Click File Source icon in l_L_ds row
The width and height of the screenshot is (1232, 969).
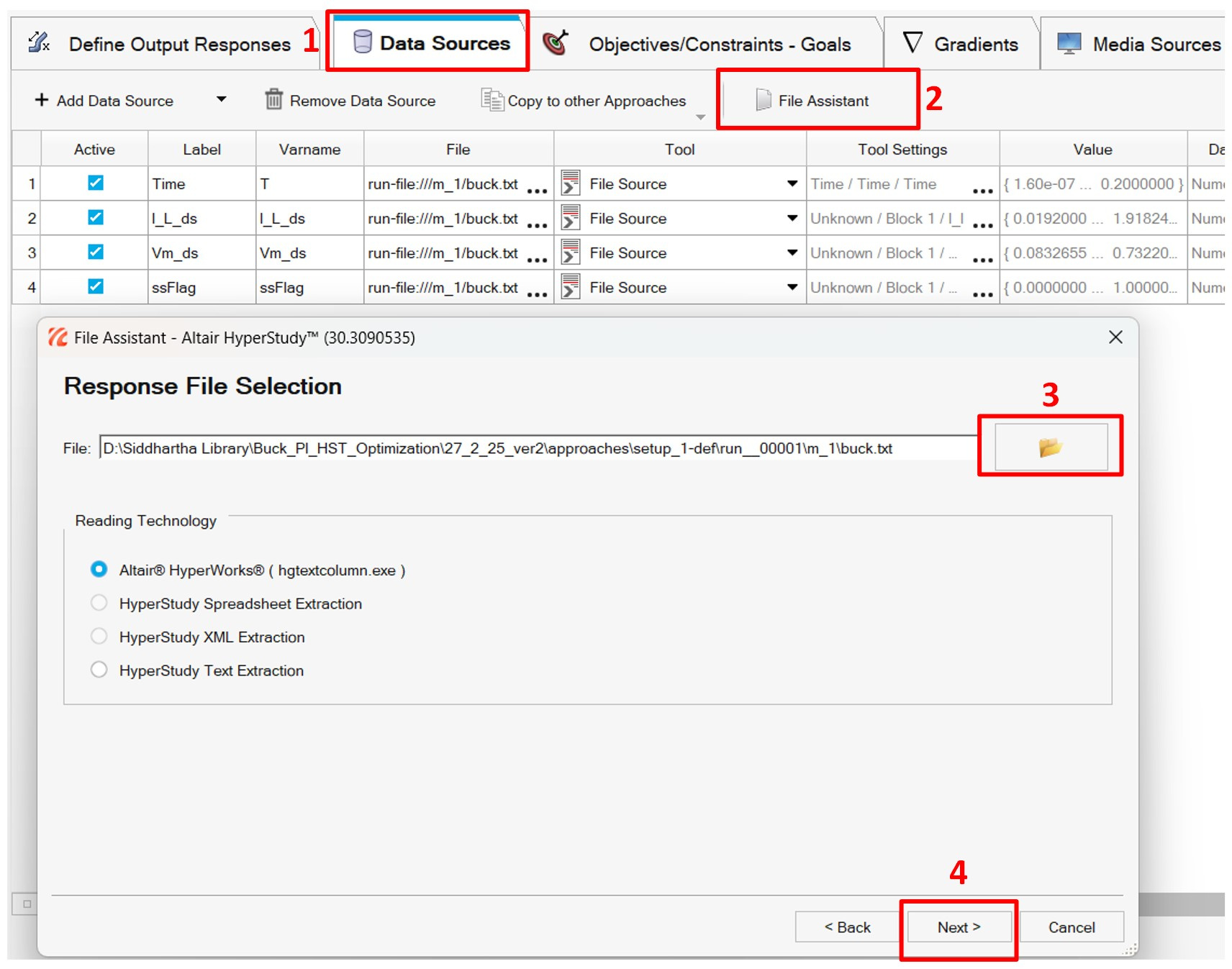pos(571,217)
